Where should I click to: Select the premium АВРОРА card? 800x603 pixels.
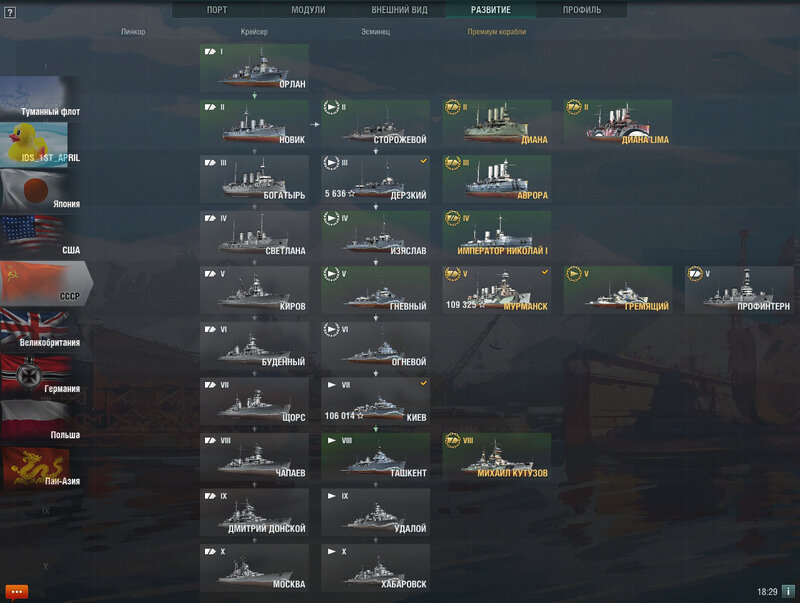coord(497,179)
